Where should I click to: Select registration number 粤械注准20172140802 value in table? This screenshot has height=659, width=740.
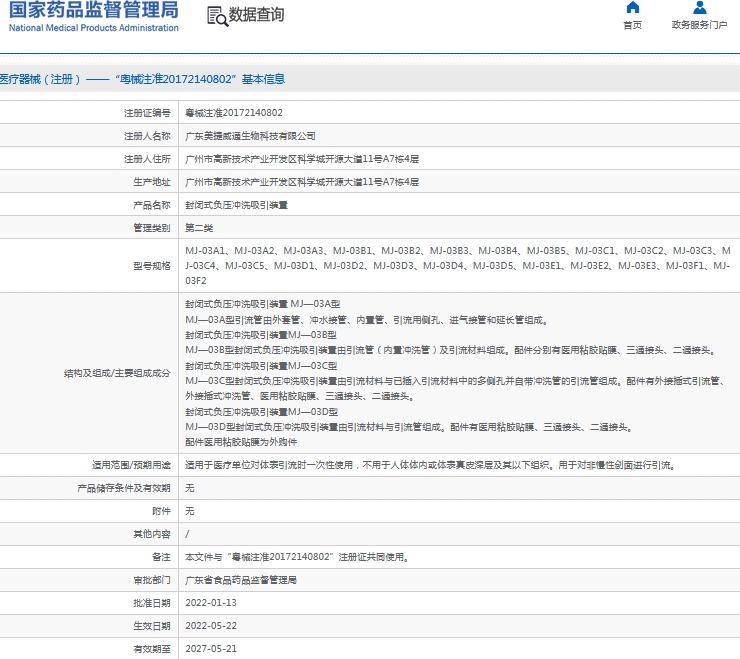[x=234, y=113]
